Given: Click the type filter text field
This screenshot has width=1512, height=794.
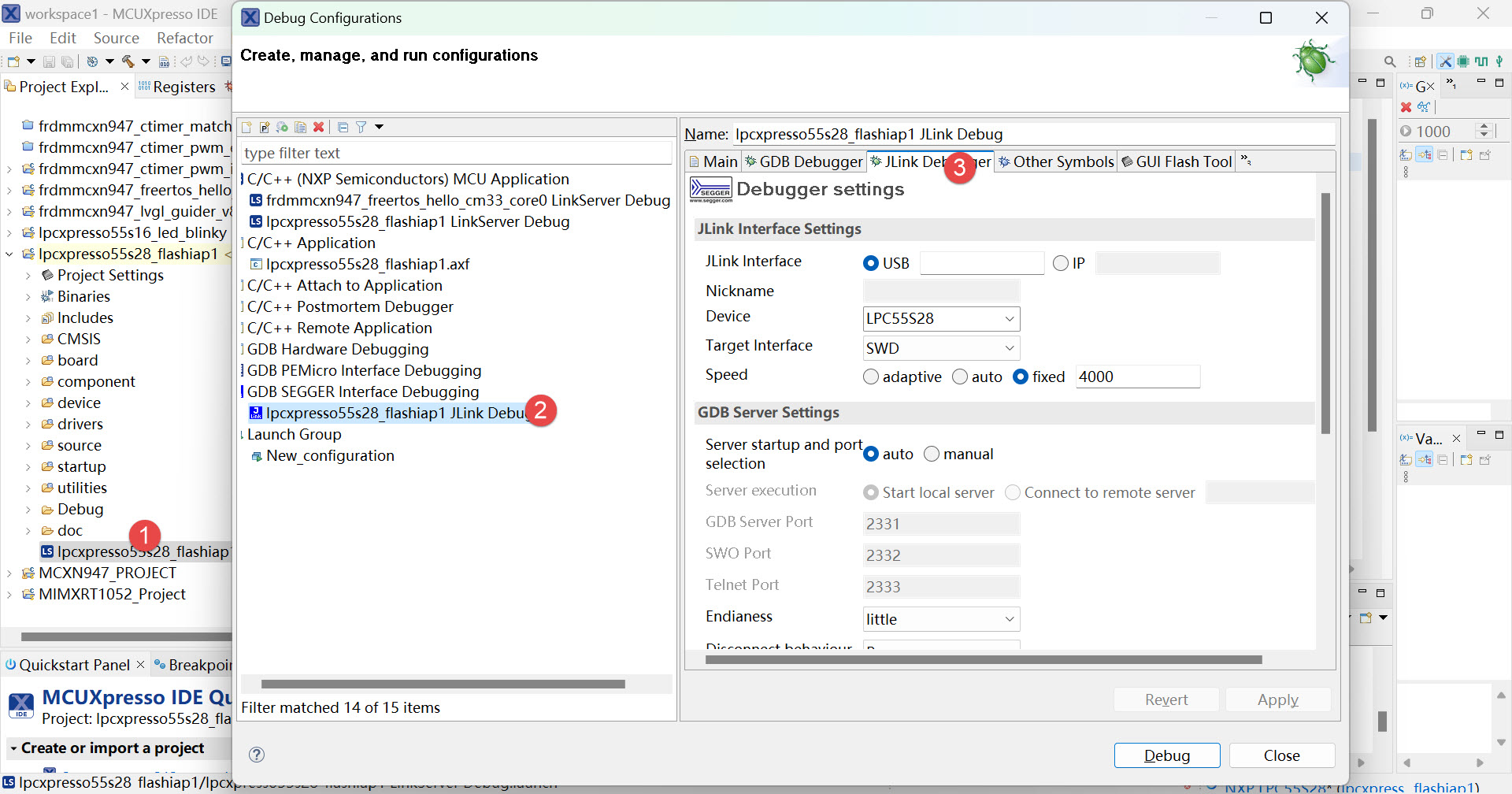Looking at the screenshot, I should 455,154.
